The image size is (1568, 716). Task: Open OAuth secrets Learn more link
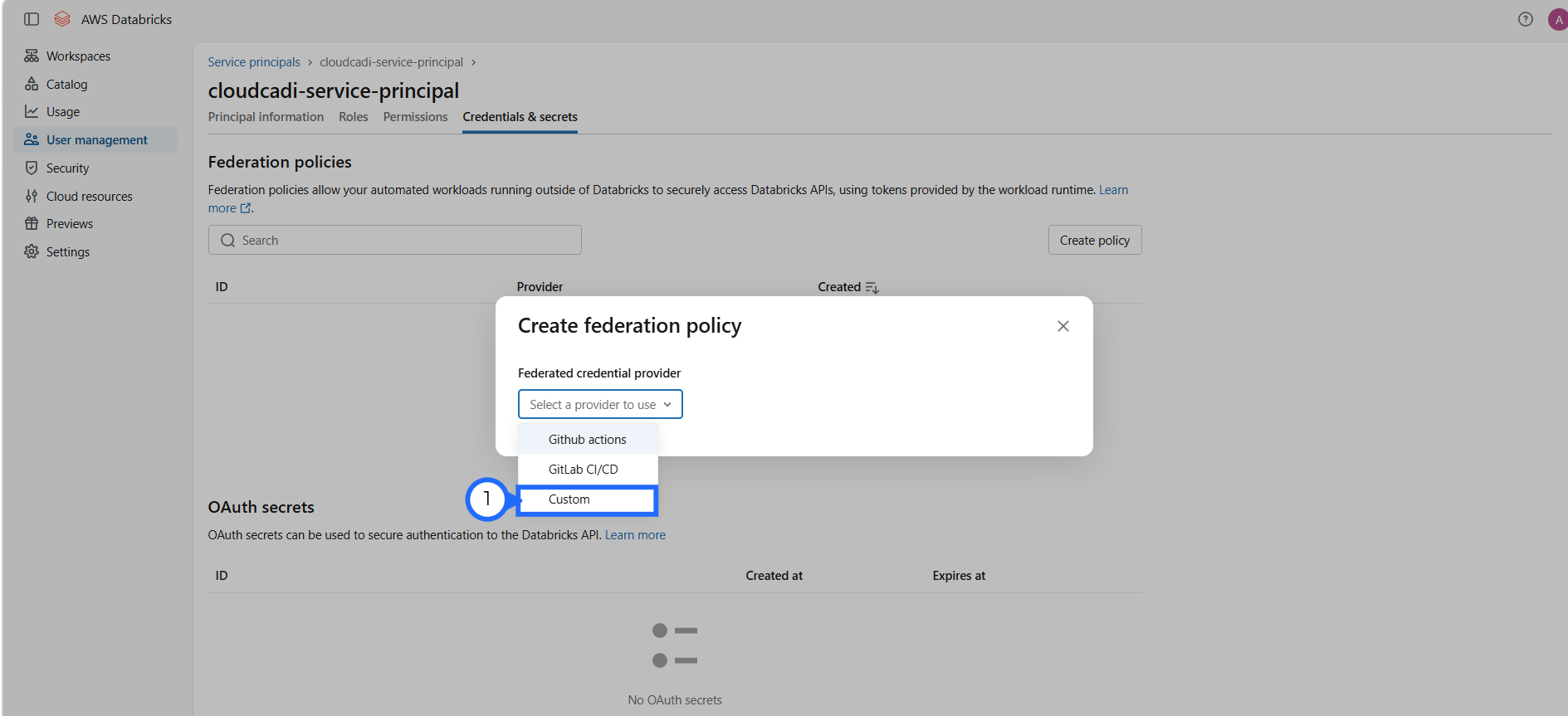(x=635, y=535)
